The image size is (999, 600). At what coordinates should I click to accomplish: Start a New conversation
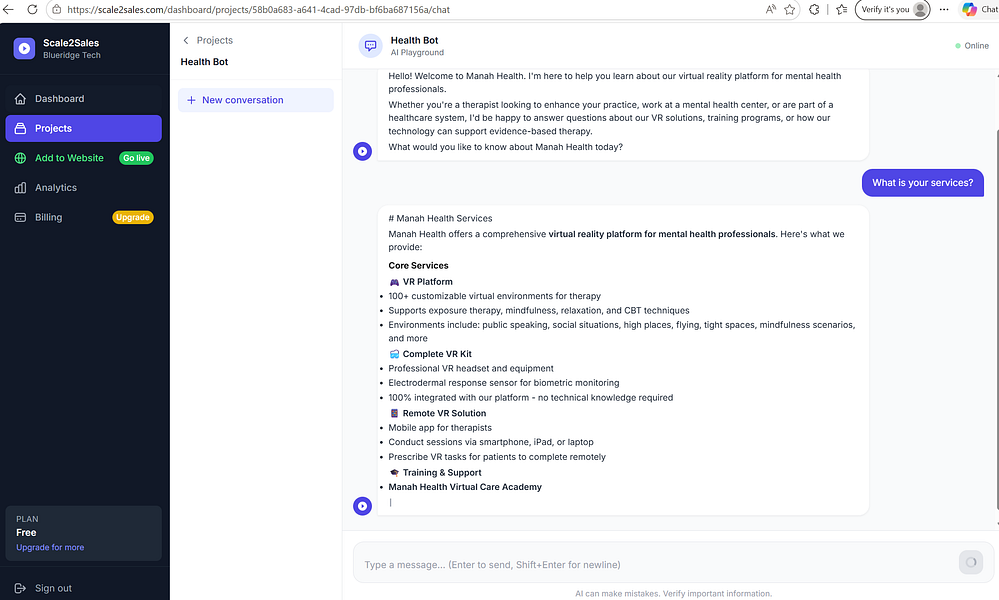[255, 100]
